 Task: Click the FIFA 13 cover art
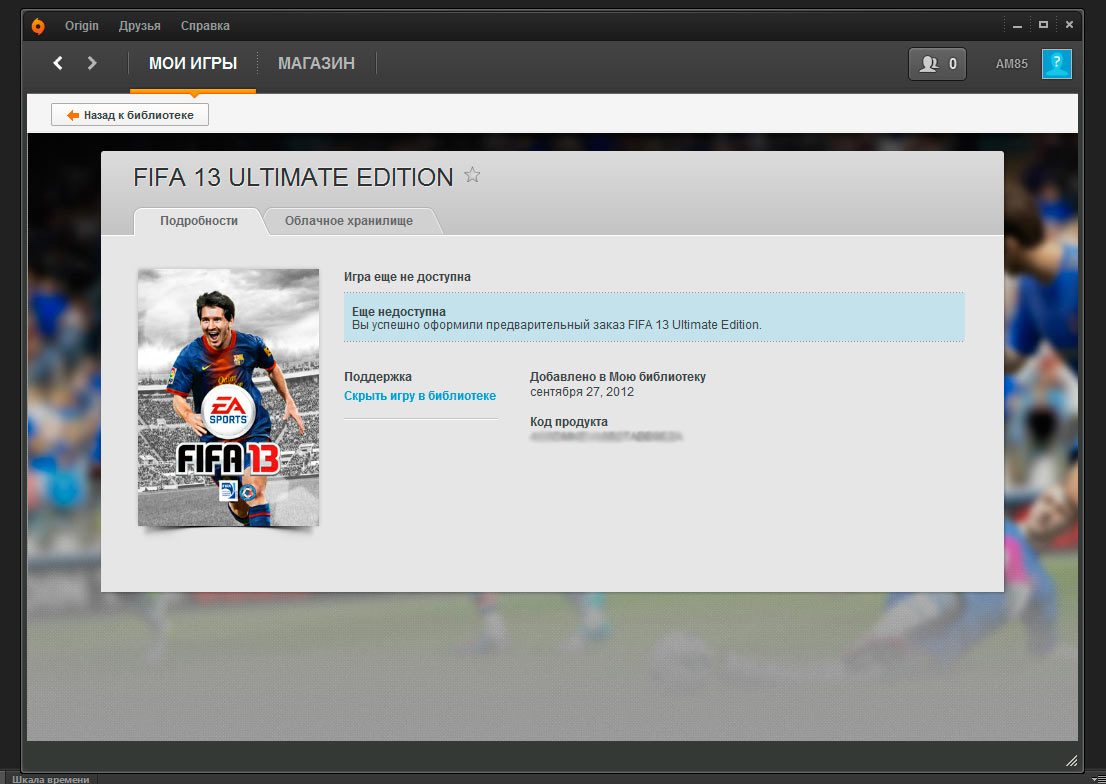pyautogui.click(x=229, y=397)
